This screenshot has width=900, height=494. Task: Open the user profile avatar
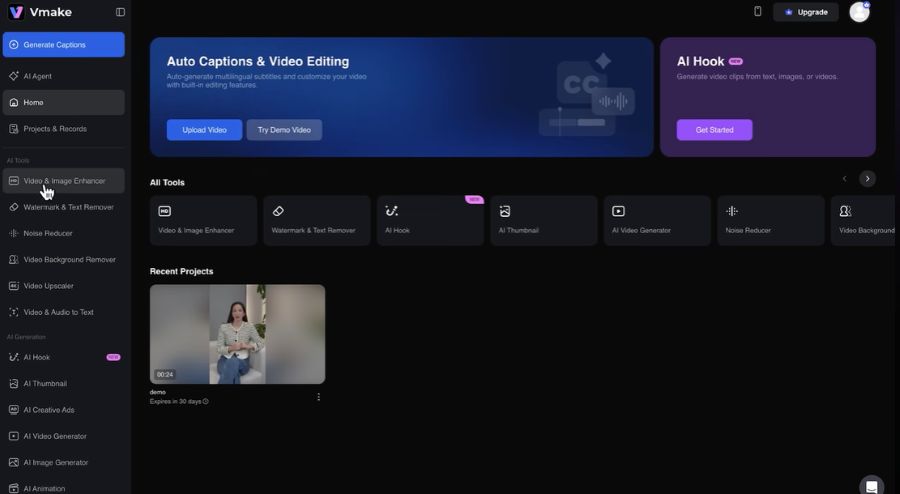(x=859, y=12)
